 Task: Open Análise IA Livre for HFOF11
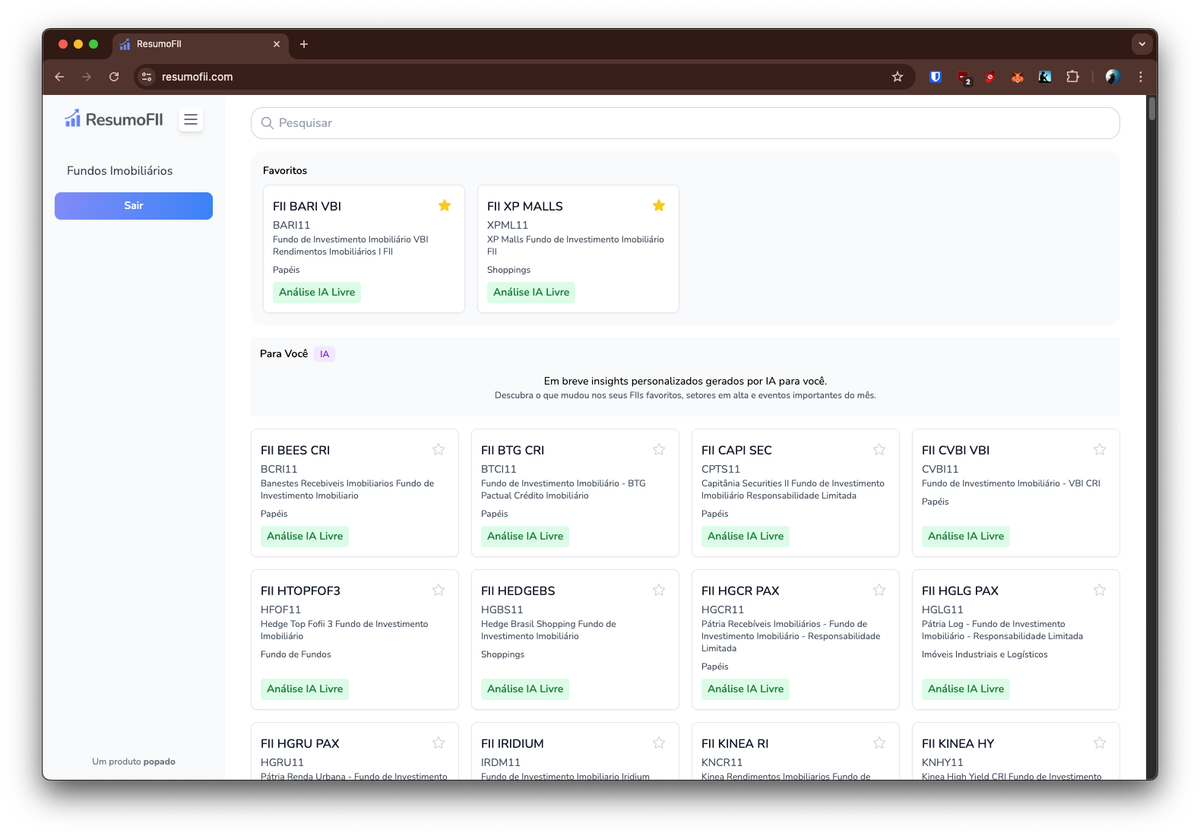tap(305, 689)
